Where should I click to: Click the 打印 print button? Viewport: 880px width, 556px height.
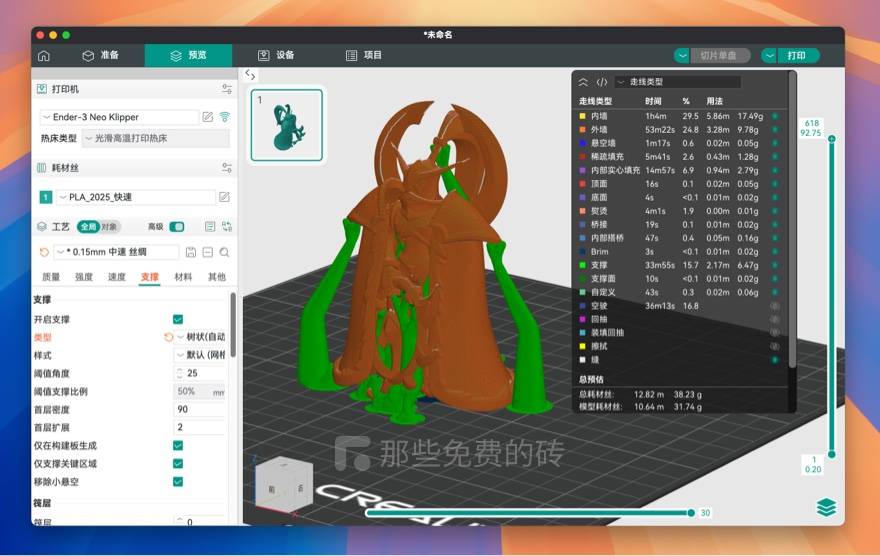pos(798,56)
